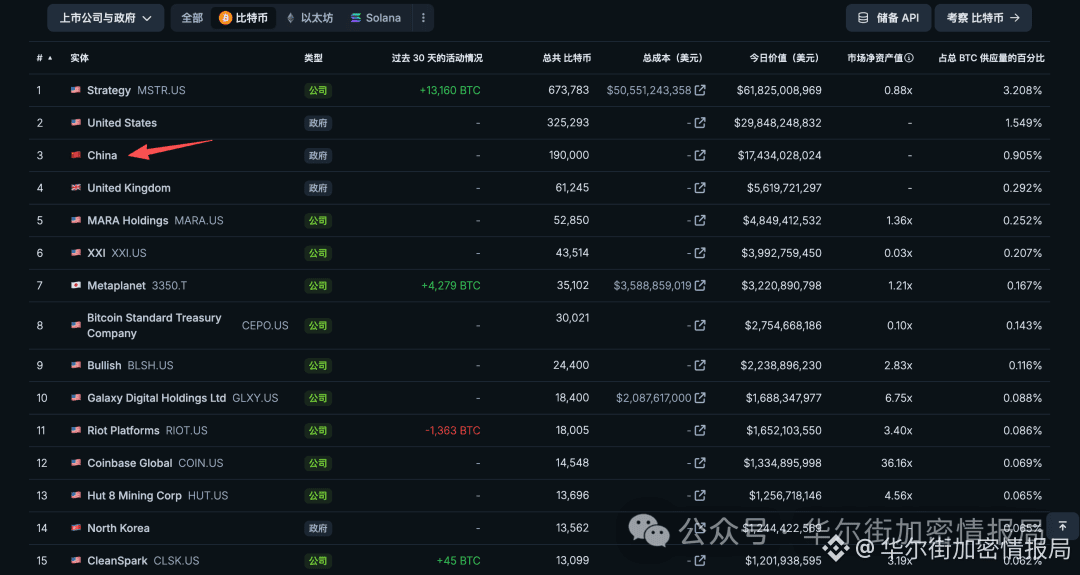Open China row external link icon
The width and height of the screenshot is (1080, 575).
click(700, 155)
